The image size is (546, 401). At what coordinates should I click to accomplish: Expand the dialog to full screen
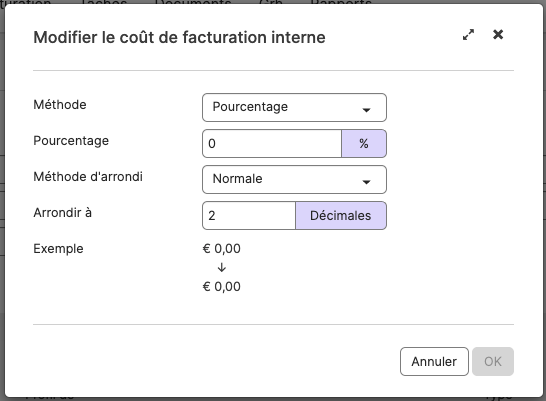coord(468,34)
